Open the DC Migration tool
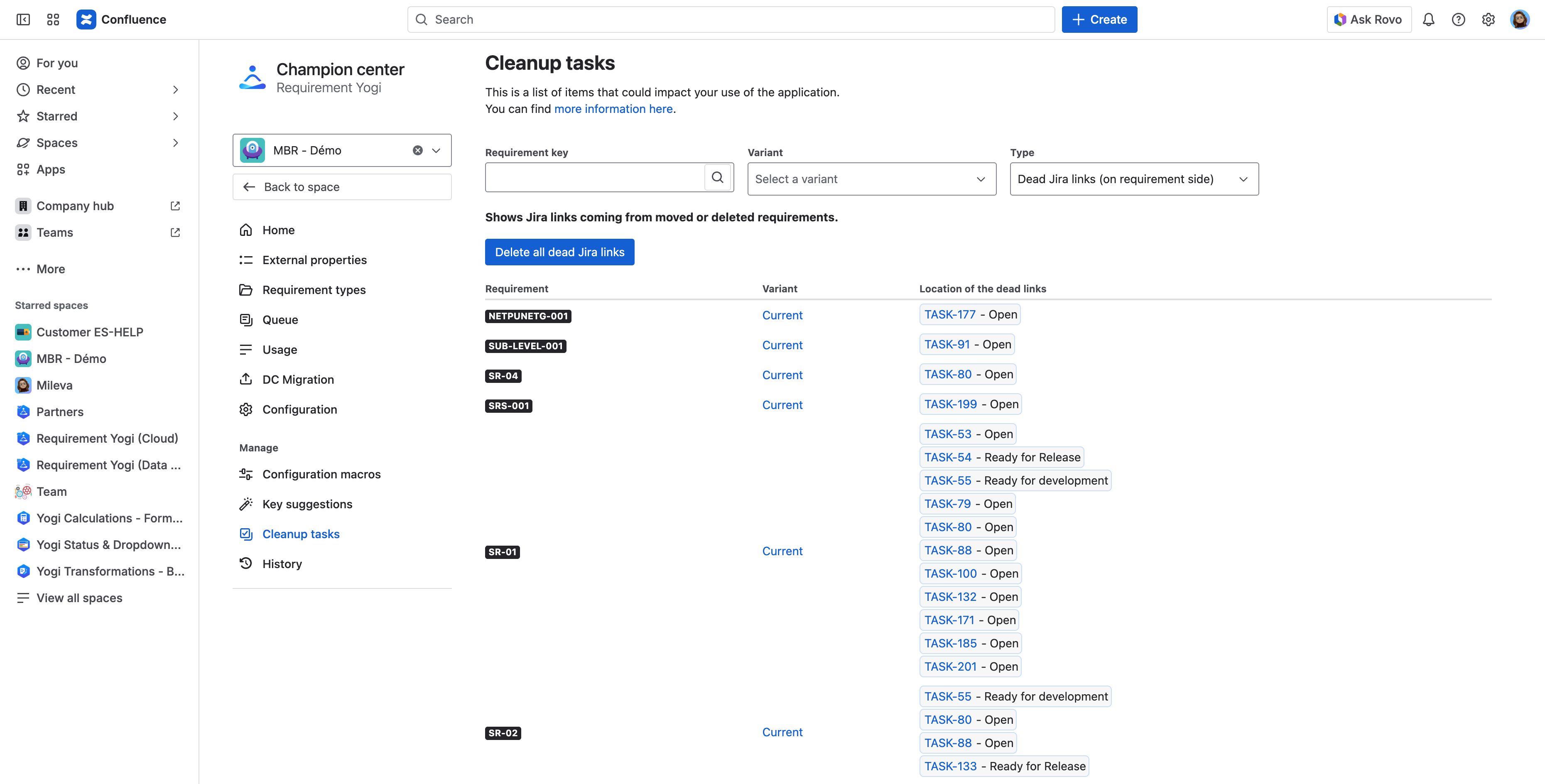The height and width of the screenshot is (784, 1545). click(298, 379)
